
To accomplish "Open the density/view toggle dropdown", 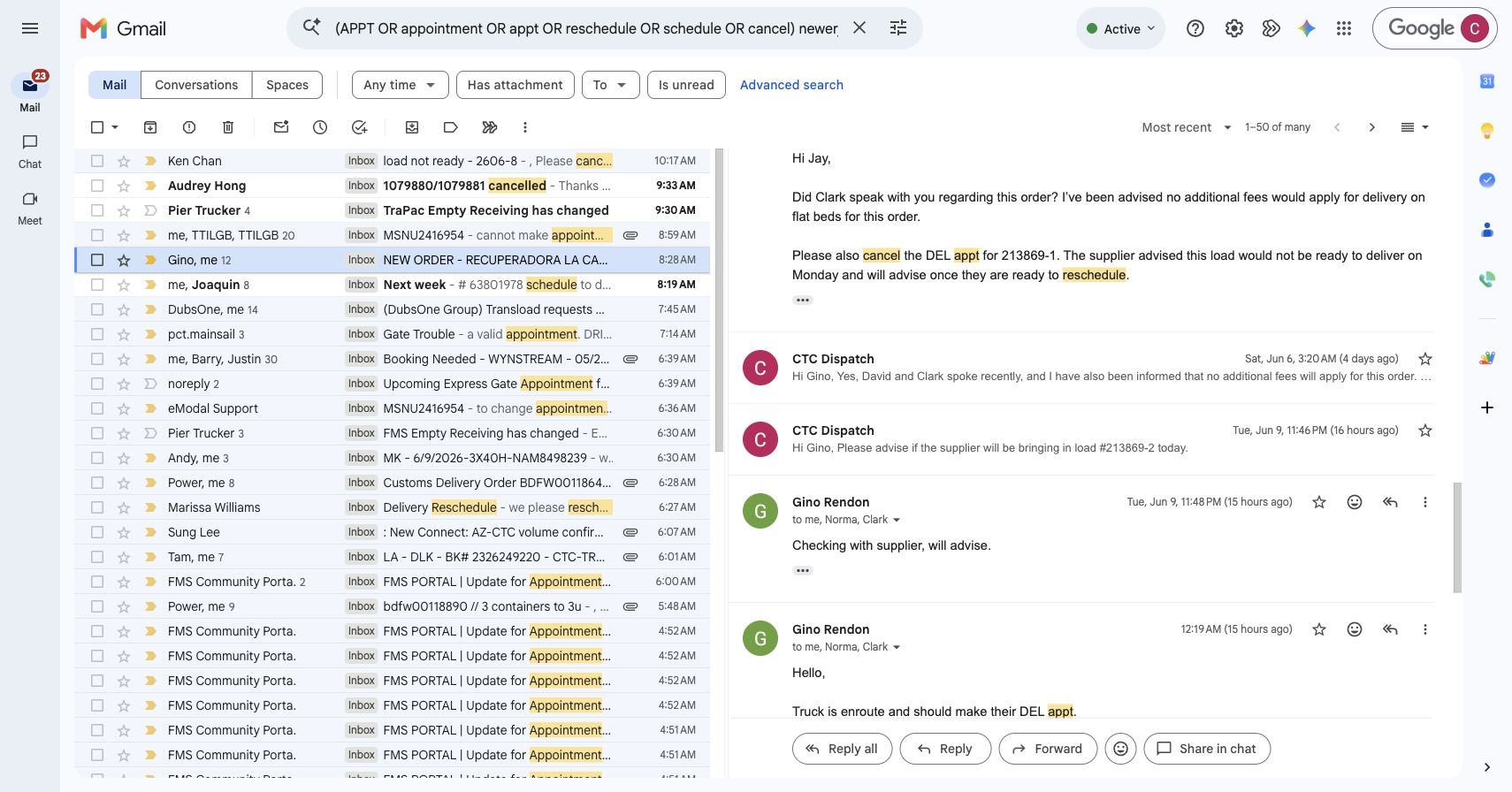I will point(1415,127).
